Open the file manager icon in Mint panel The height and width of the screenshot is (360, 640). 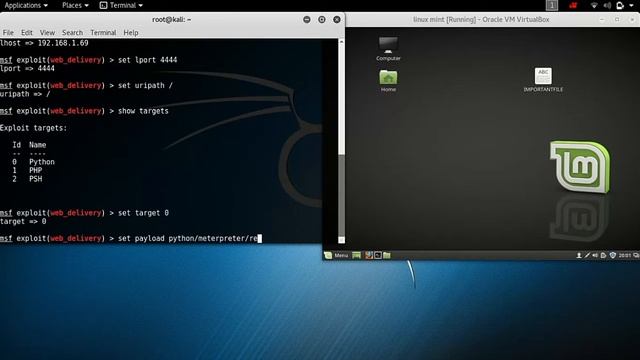click(x=387, y=256)
